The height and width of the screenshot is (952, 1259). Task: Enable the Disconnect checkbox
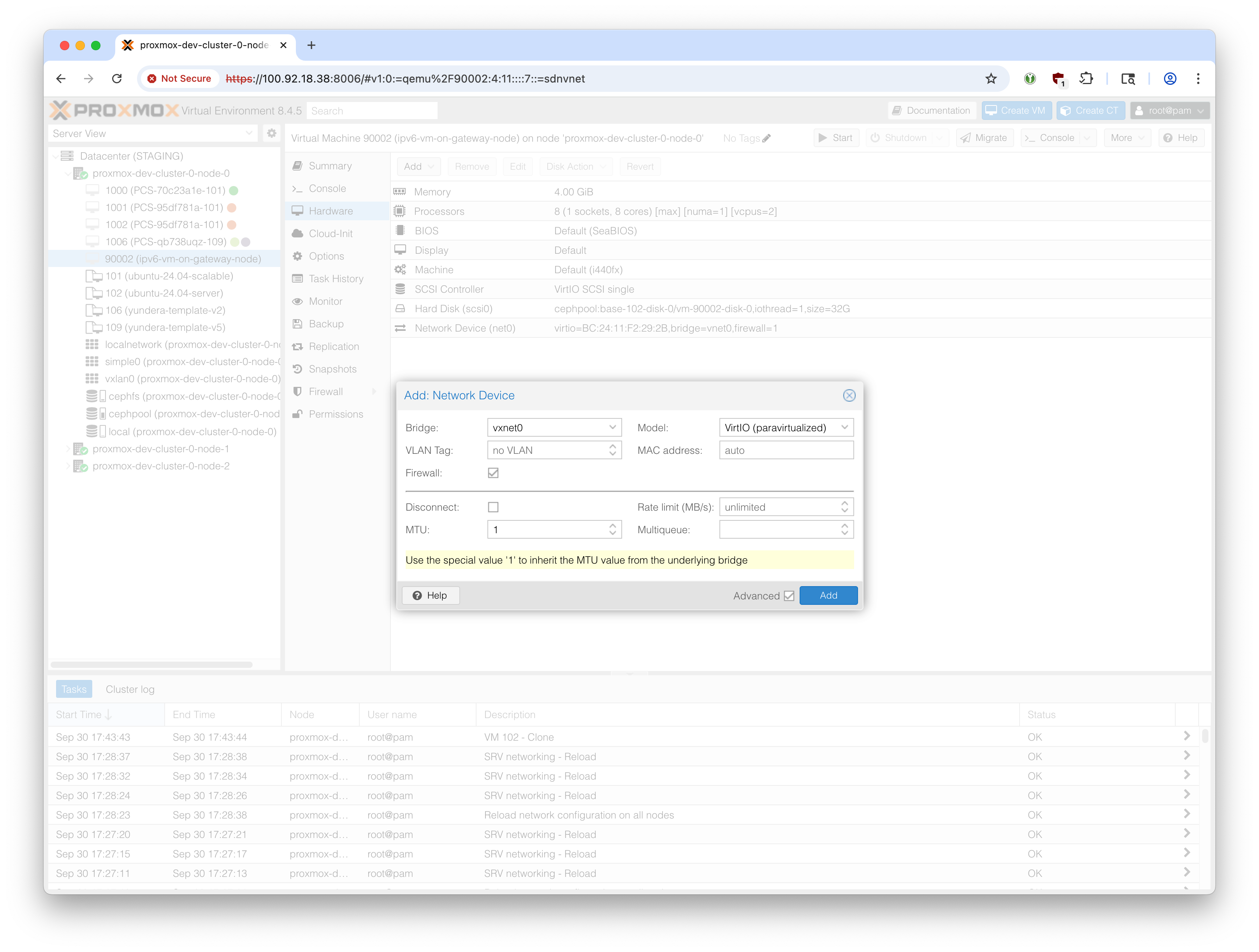point(493,507)
